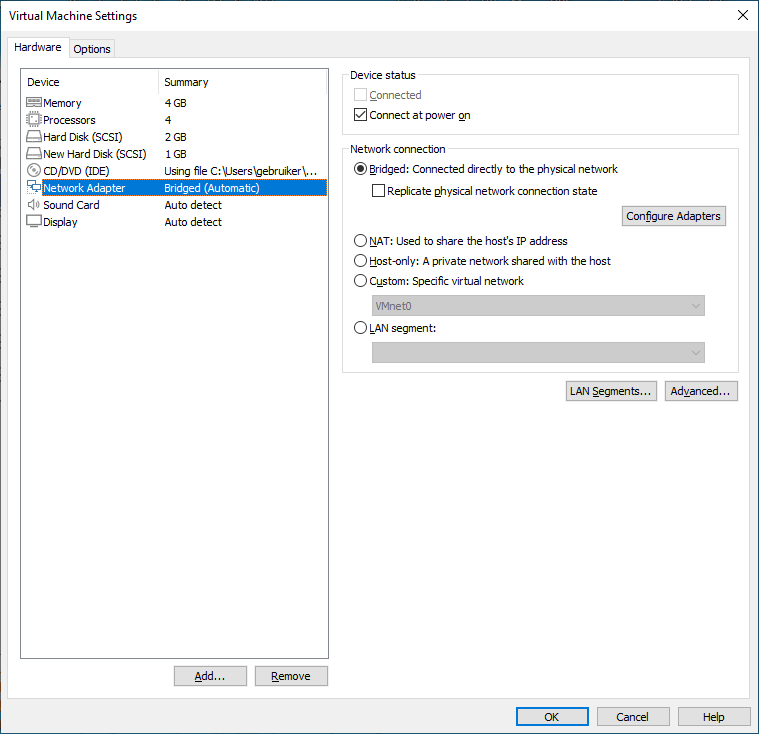Expand the LAN segment dropdown
This screenshot has width=759, height=734.
tap(537, 352)
